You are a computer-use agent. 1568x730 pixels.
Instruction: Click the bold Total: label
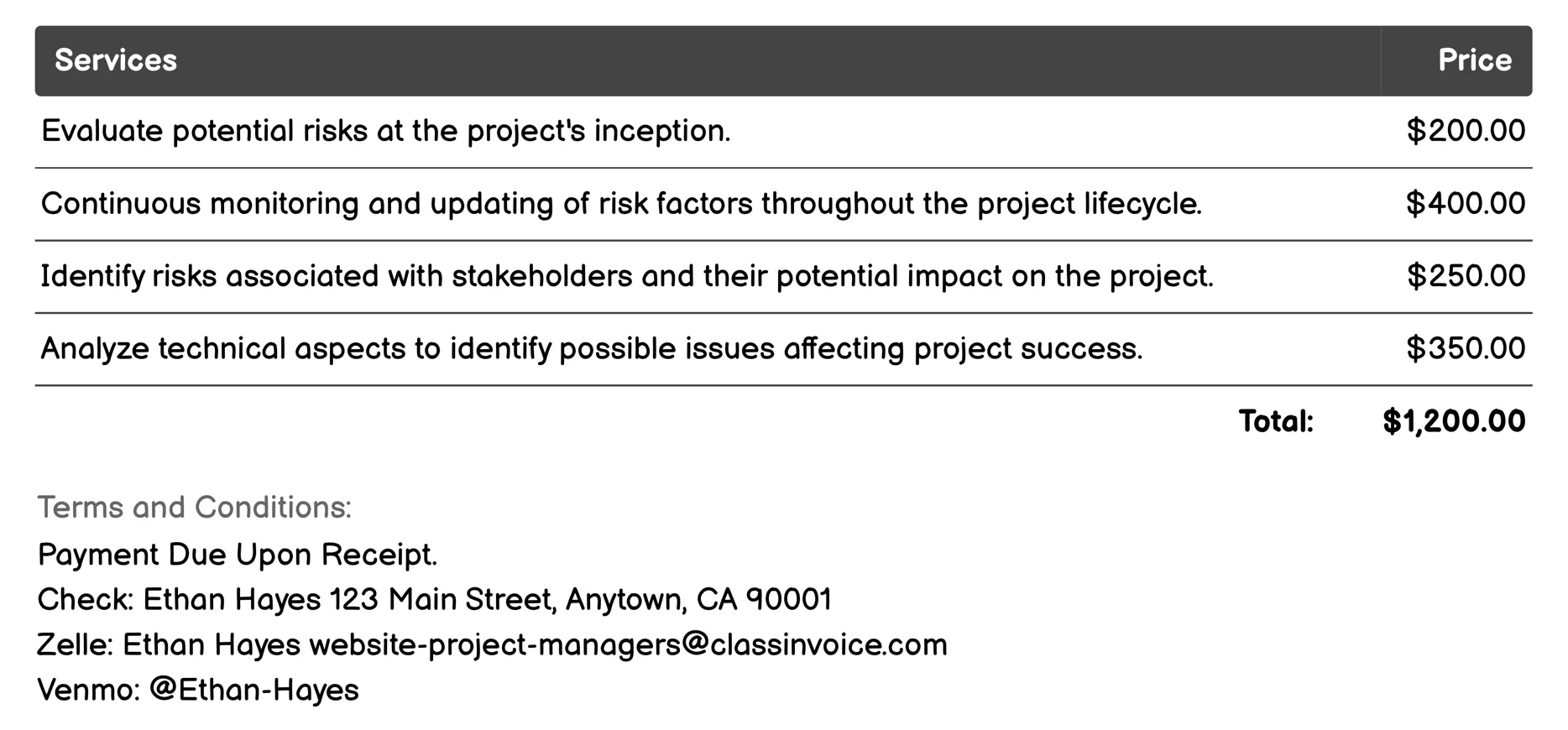click(x=1276, y=421)
